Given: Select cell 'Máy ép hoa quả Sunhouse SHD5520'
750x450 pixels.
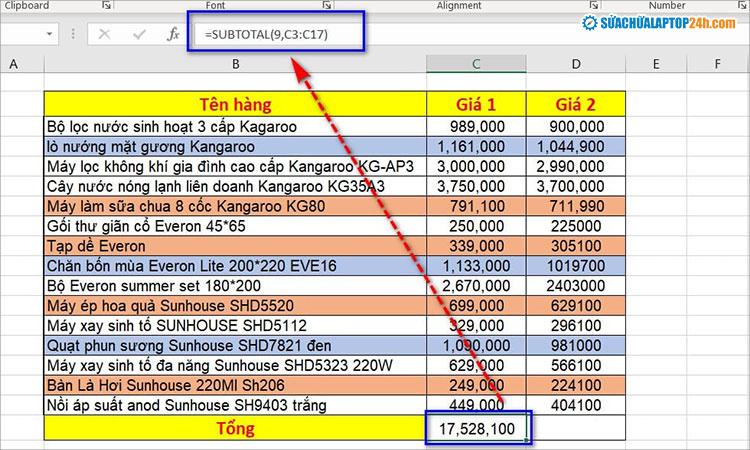Looking at the screenshot, I should 235,306.
